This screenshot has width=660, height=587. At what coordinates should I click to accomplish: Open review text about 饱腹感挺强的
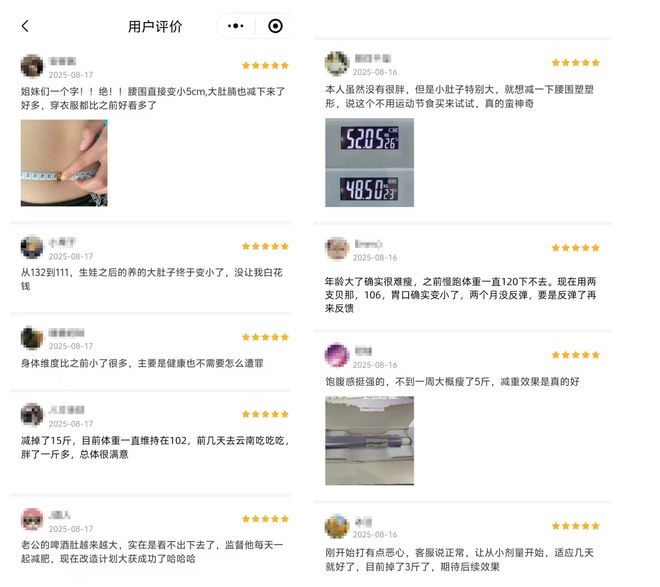[x=452, y=382]
